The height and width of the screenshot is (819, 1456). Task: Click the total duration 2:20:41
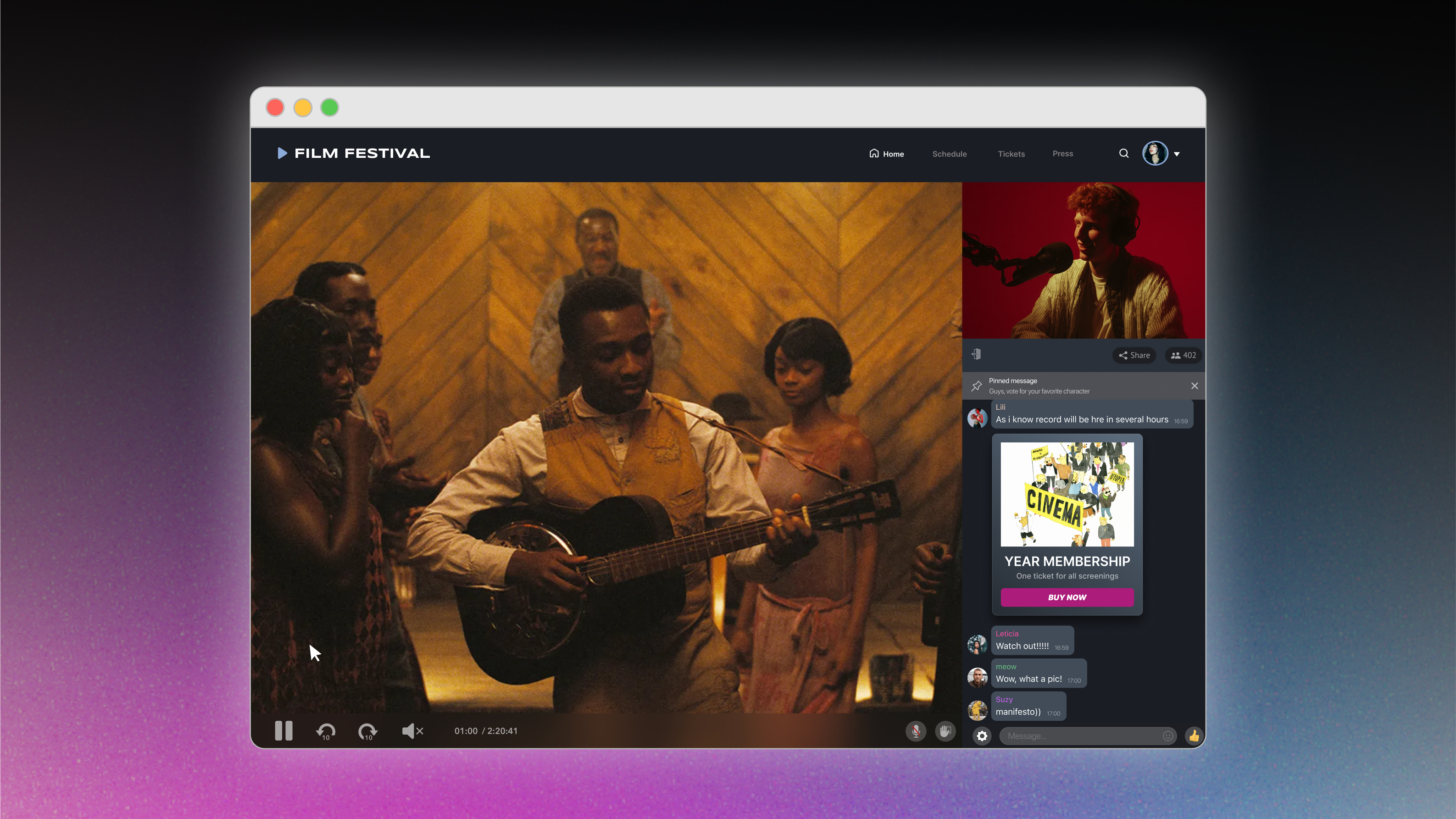pos(502,731)
